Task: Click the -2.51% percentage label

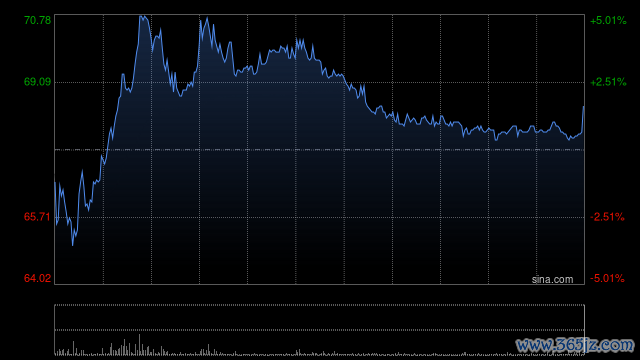Action: click(607, 217)
